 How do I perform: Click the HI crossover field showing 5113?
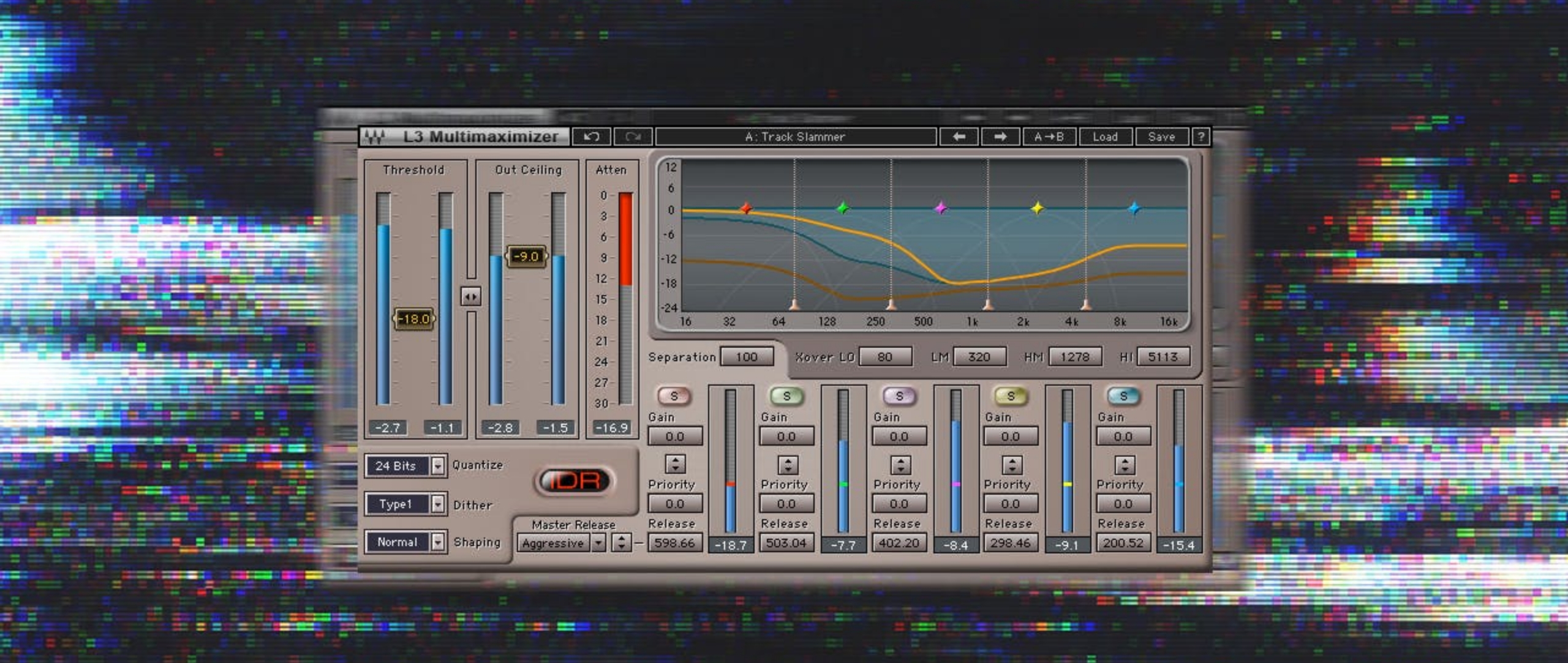pos(1163,357)
